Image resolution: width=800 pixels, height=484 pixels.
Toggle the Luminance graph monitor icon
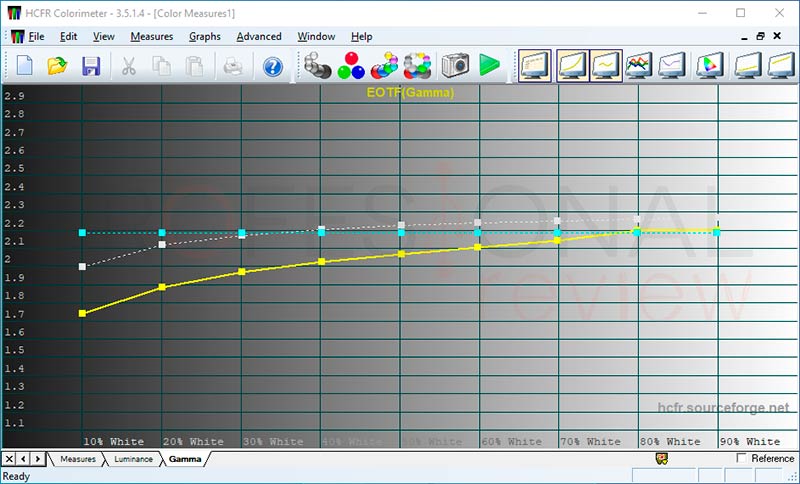point(572,65)
